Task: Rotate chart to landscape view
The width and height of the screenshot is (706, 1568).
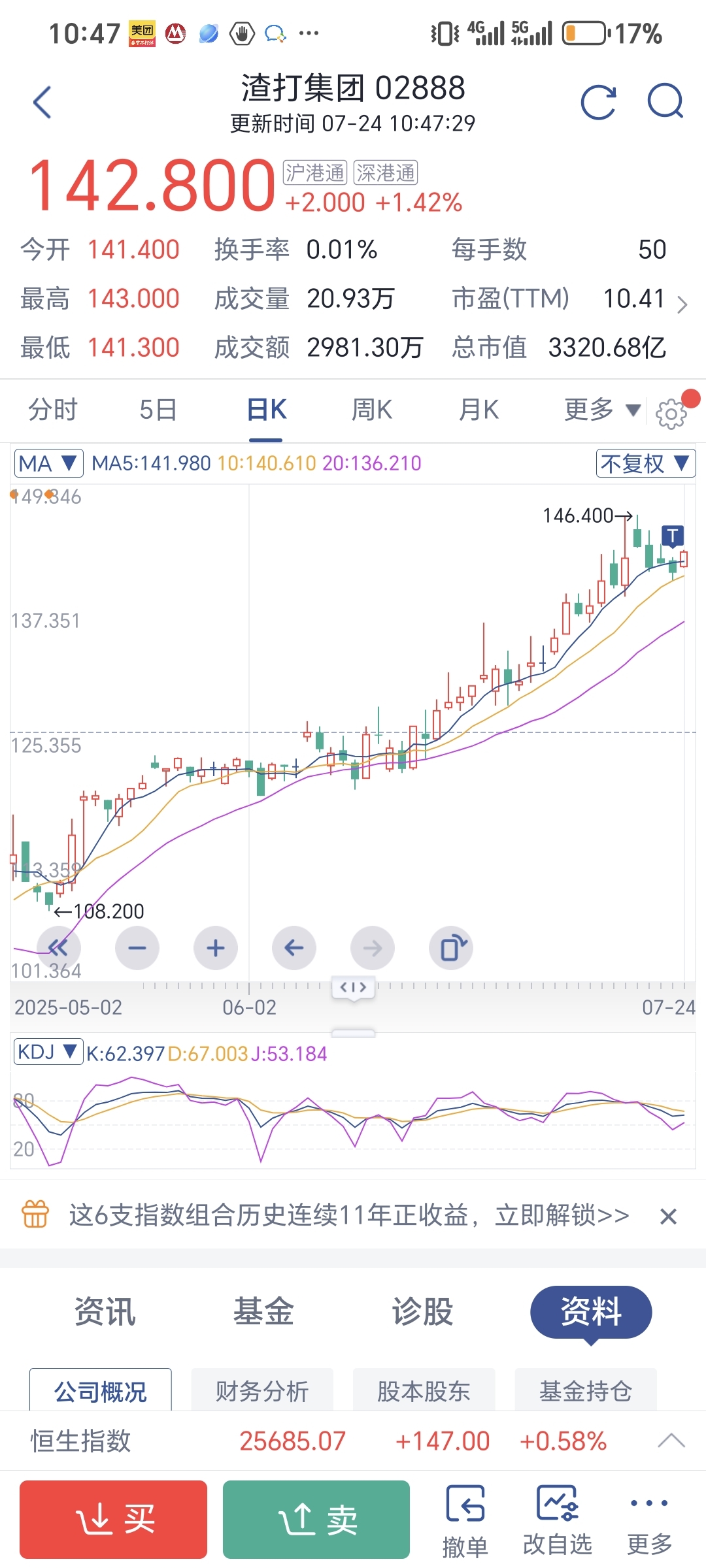Action: click(451, 948)
